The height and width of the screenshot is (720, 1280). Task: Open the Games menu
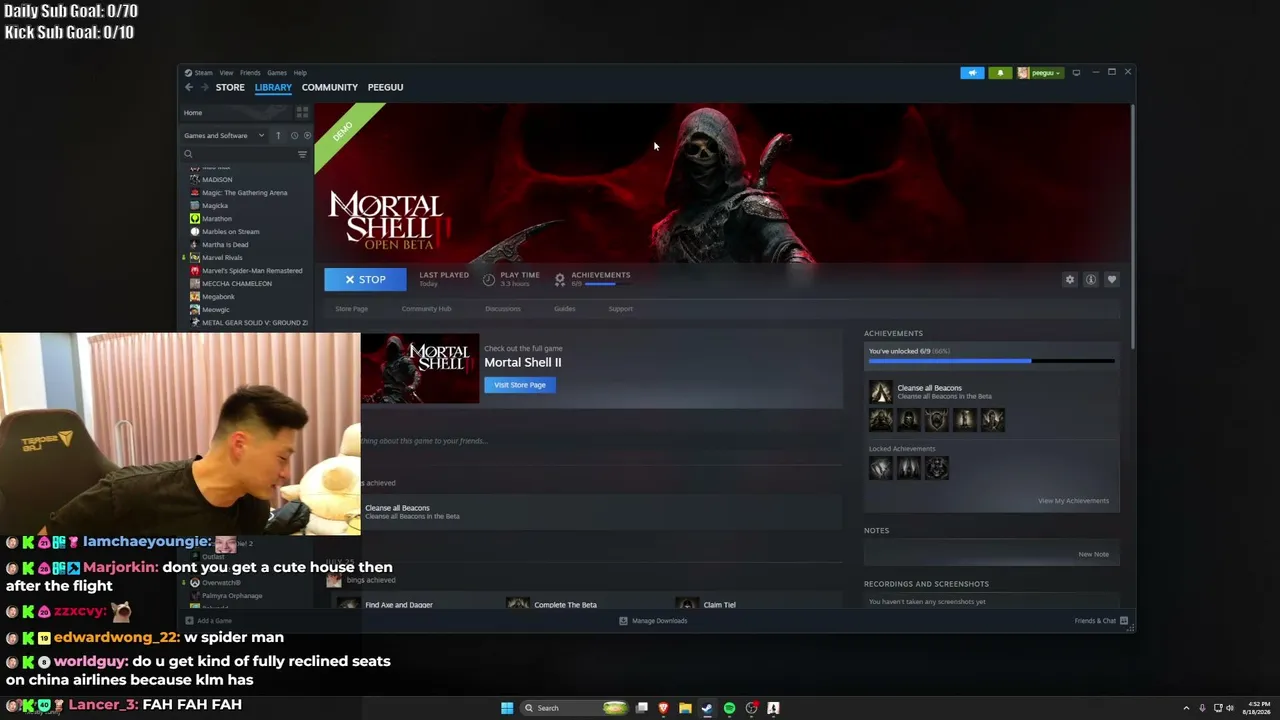point(277,73)
